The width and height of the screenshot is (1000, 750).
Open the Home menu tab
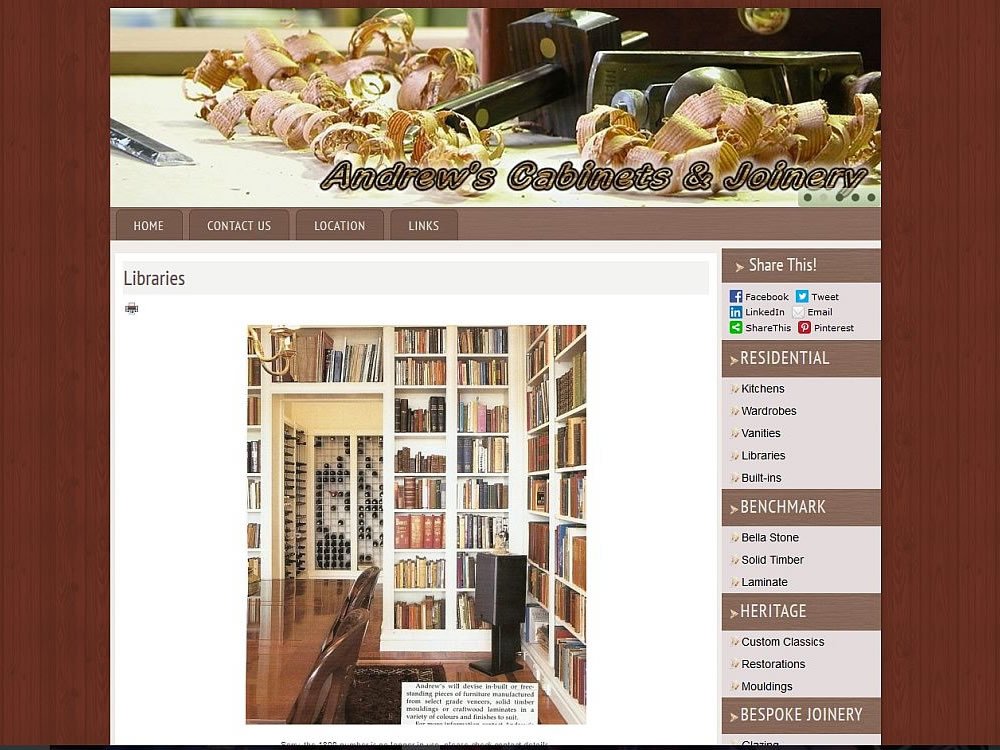(148, 226)
